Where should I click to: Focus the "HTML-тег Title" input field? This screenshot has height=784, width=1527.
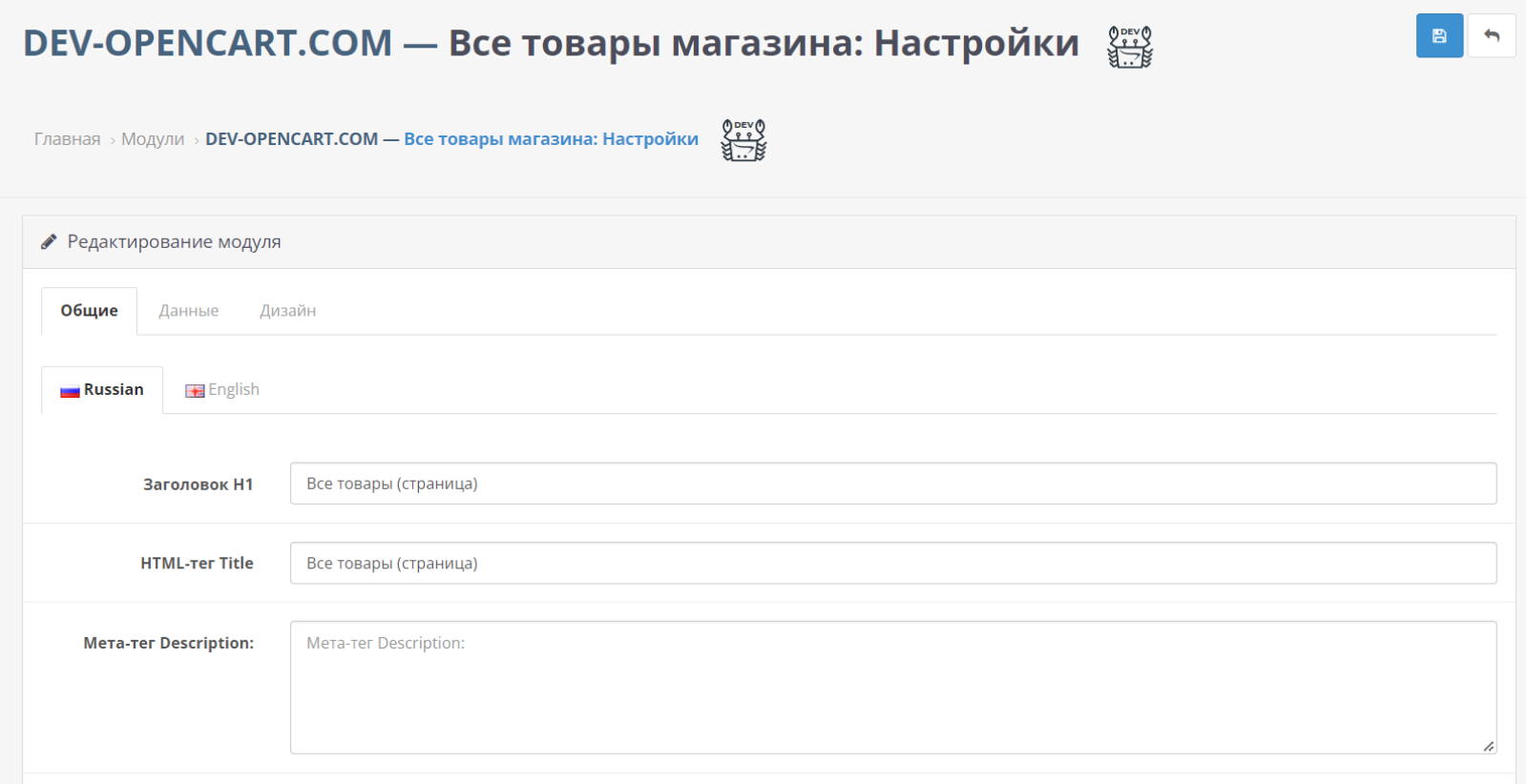coord(893,563)
